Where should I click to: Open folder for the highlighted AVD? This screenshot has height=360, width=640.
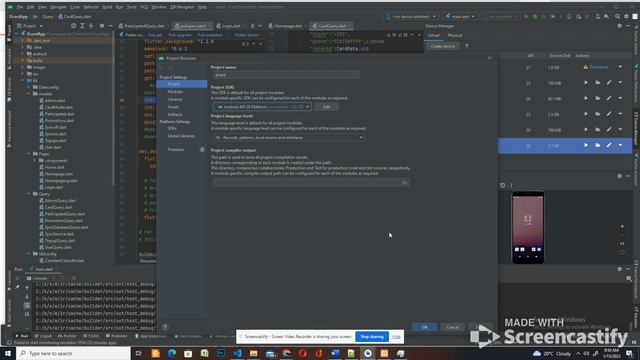(598, 145)
